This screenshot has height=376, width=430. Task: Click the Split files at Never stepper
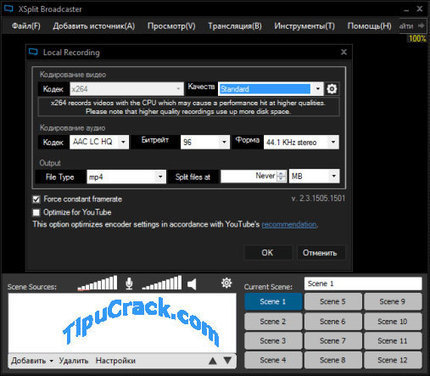(281, 176)
